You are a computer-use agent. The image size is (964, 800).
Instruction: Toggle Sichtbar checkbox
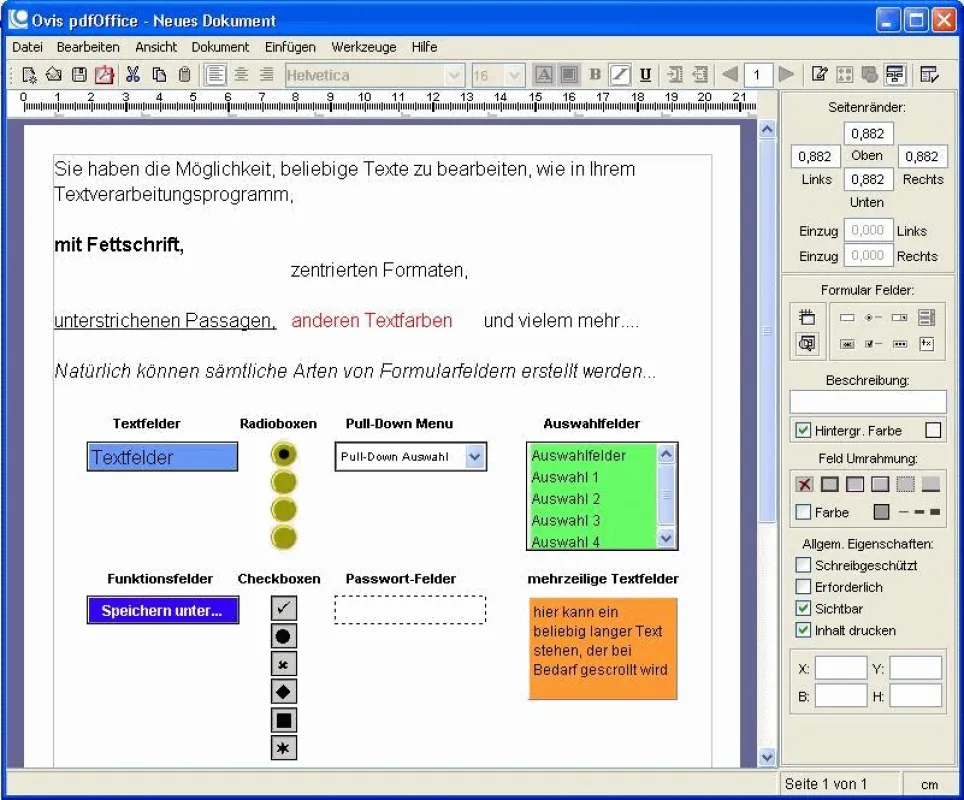803,609
